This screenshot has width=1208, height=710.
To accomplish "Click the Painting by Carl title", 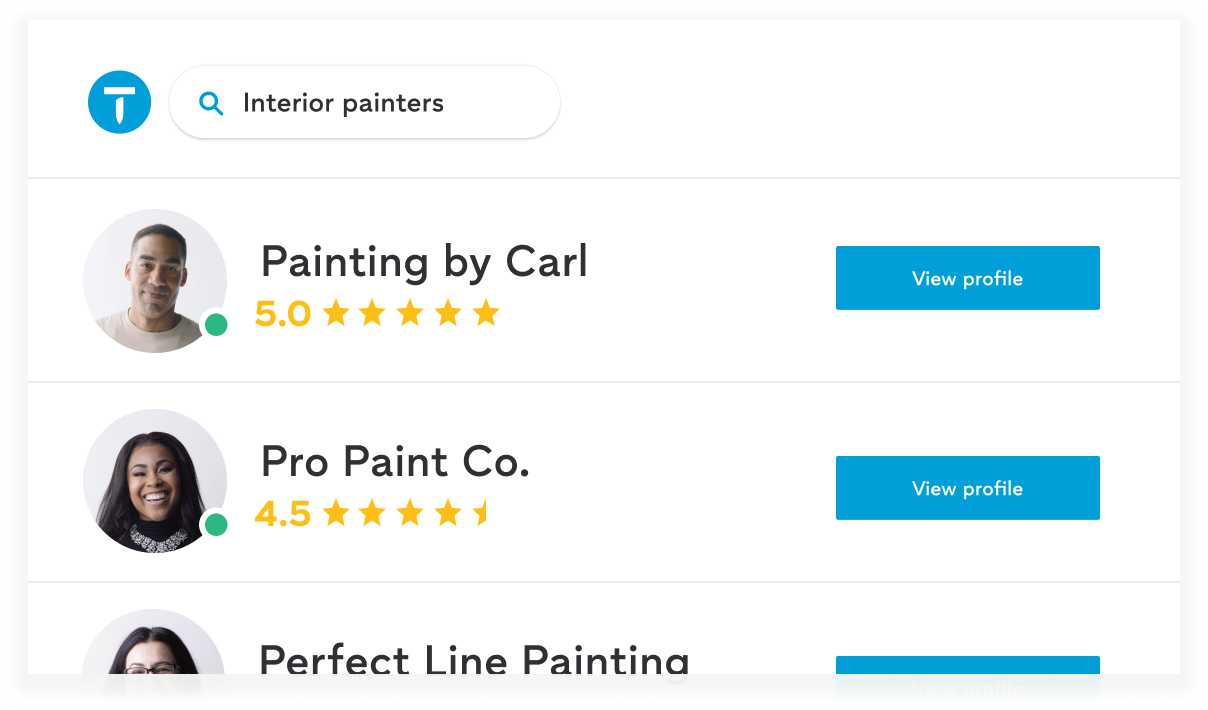I will click(x=424, y=262).
